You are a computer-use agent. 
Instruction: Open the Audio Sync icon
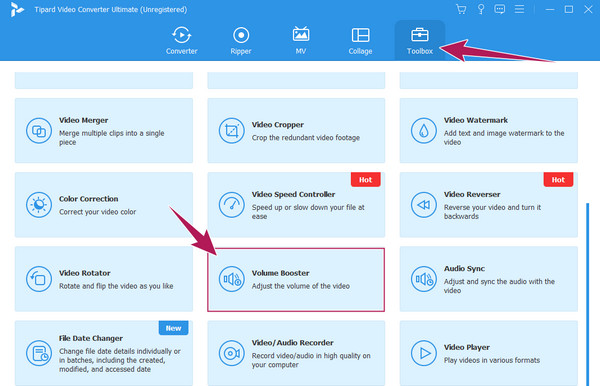(x=424, y=279)
